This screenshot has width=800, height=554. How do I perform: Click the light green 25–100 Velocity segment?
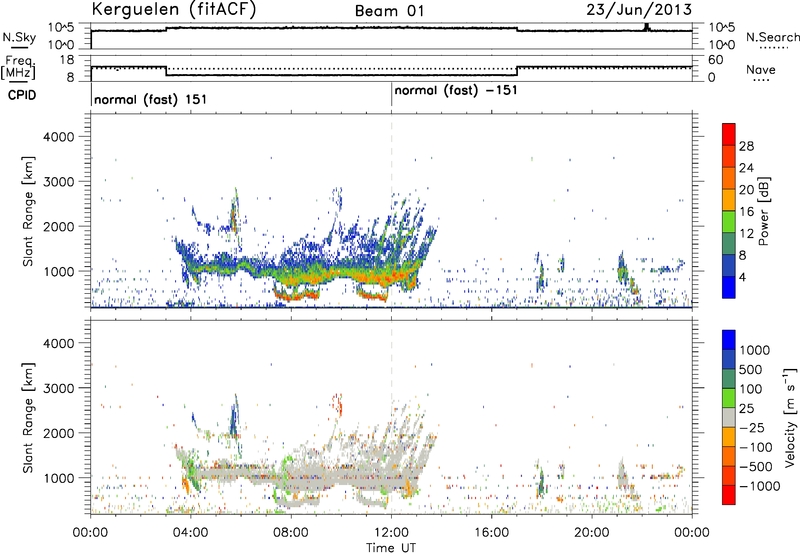[729, 398]
